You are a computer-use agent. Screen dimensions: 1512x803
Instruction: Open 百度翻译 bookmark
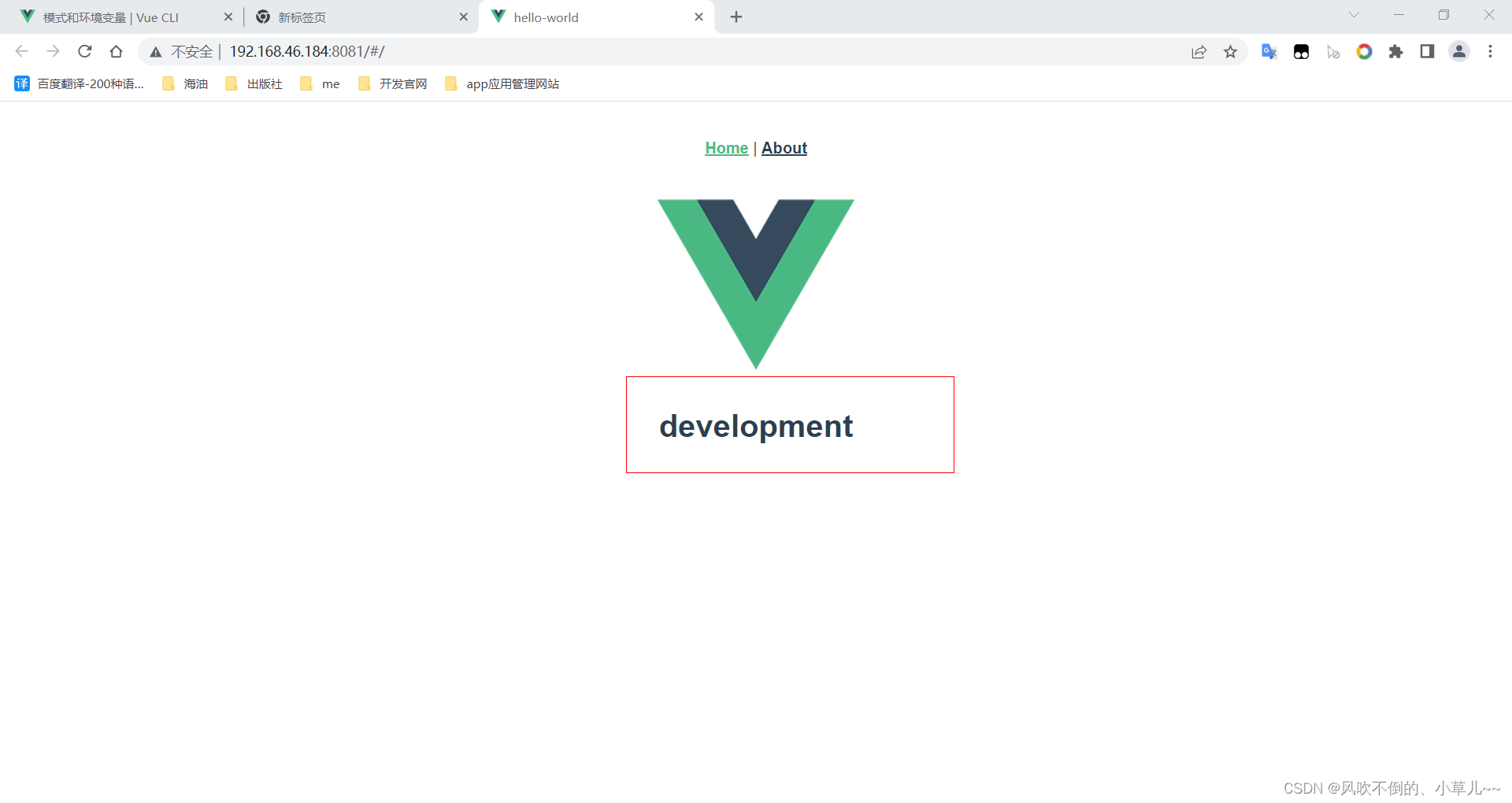pos(79,83)
